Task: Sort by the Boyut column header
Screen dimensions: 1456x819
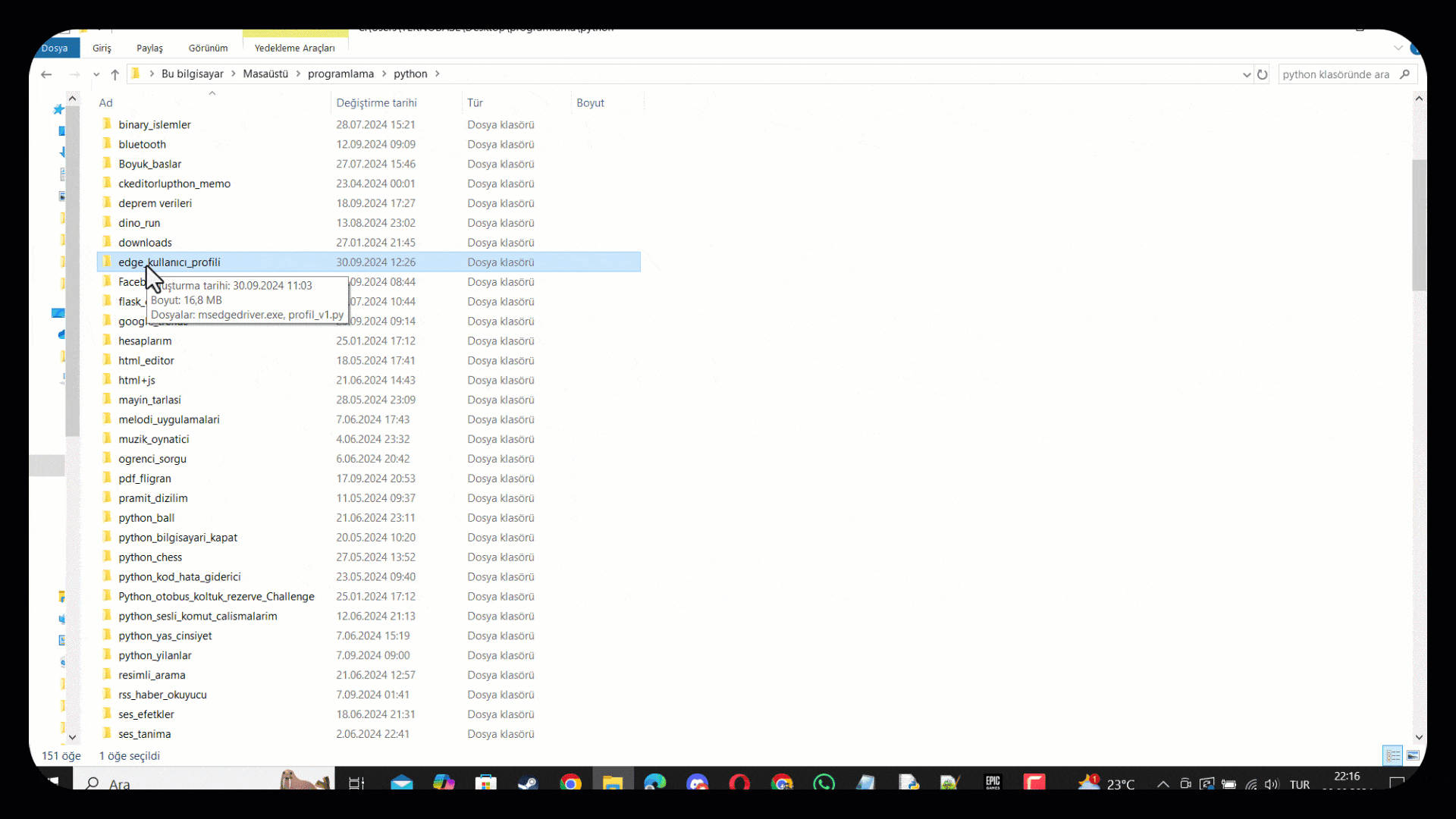Action: 590,102
